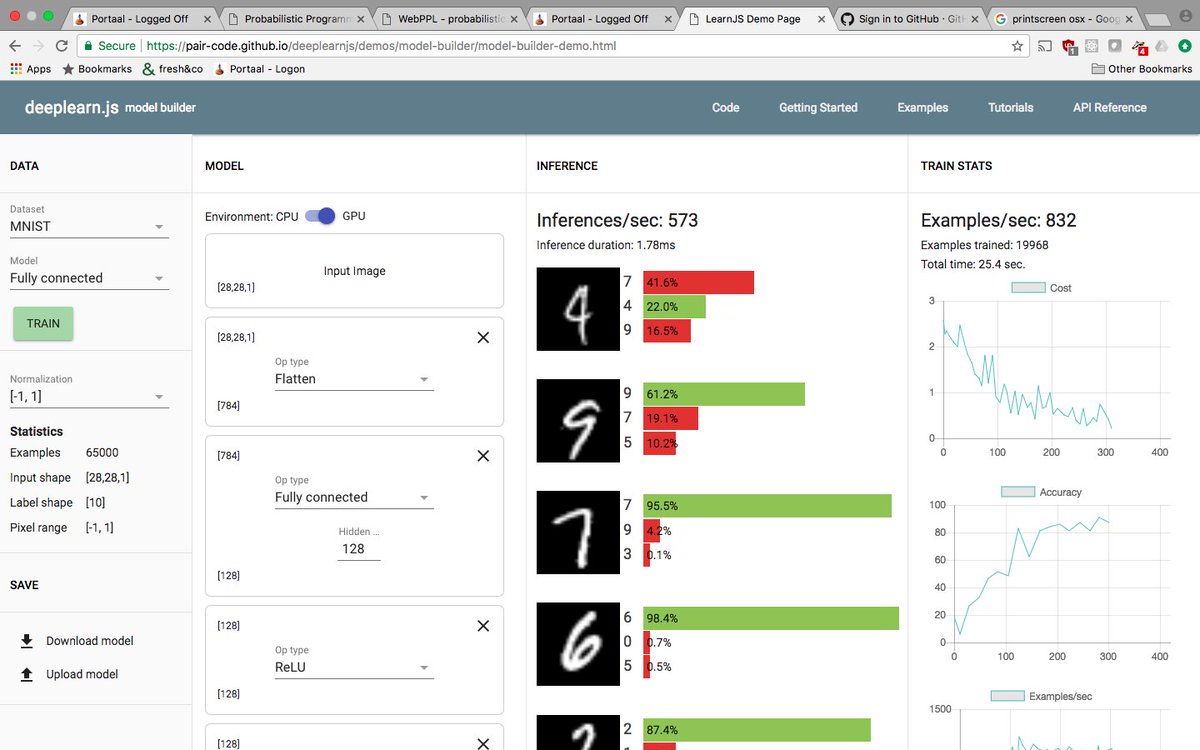Screen dimensions: 1200x750
Task: Switch to the printscreen osx Google tab
Action: click(x=1060, y=18)
